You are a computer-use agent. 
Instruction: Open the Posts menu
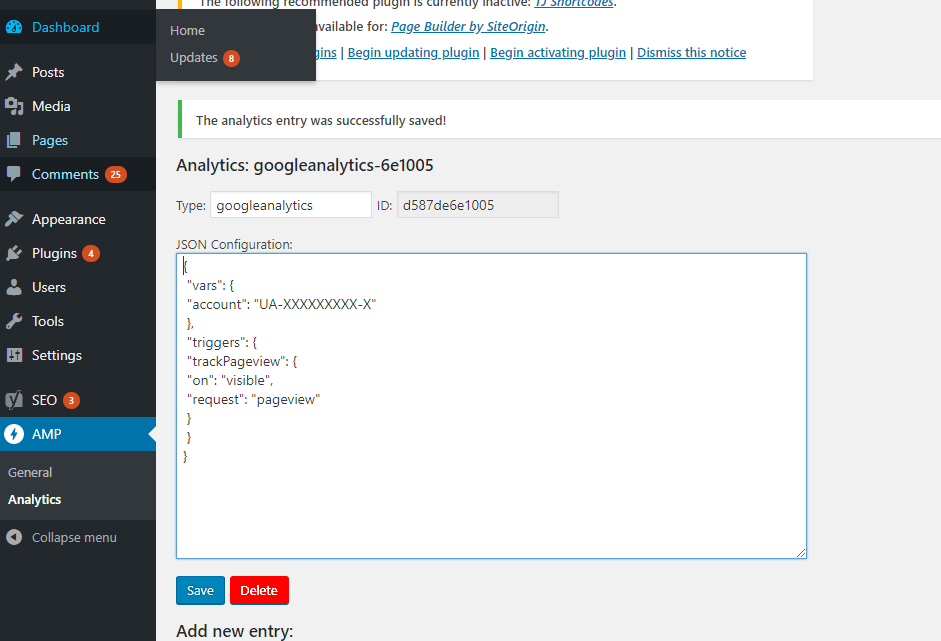78,72
